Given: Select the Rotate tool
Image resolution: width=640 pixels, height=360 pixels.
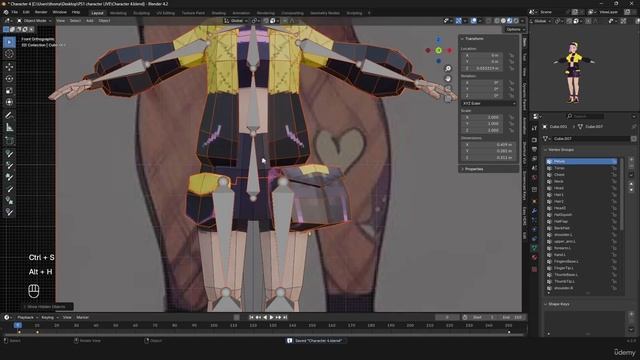Looking at the screenshot, I should [9, 78].
